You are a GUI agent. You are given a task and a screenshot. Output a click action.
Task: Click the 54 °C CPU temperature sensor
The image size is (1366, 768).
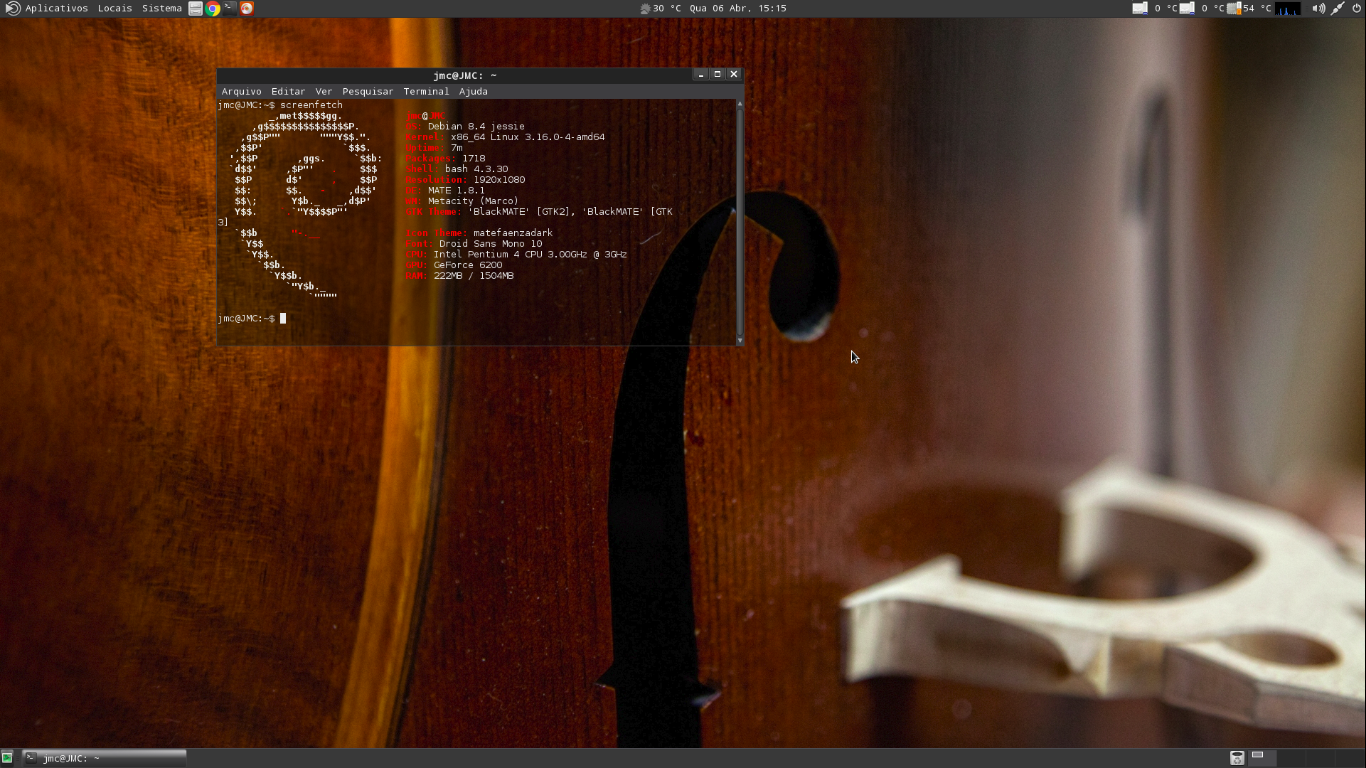(x=1249, y=8)
